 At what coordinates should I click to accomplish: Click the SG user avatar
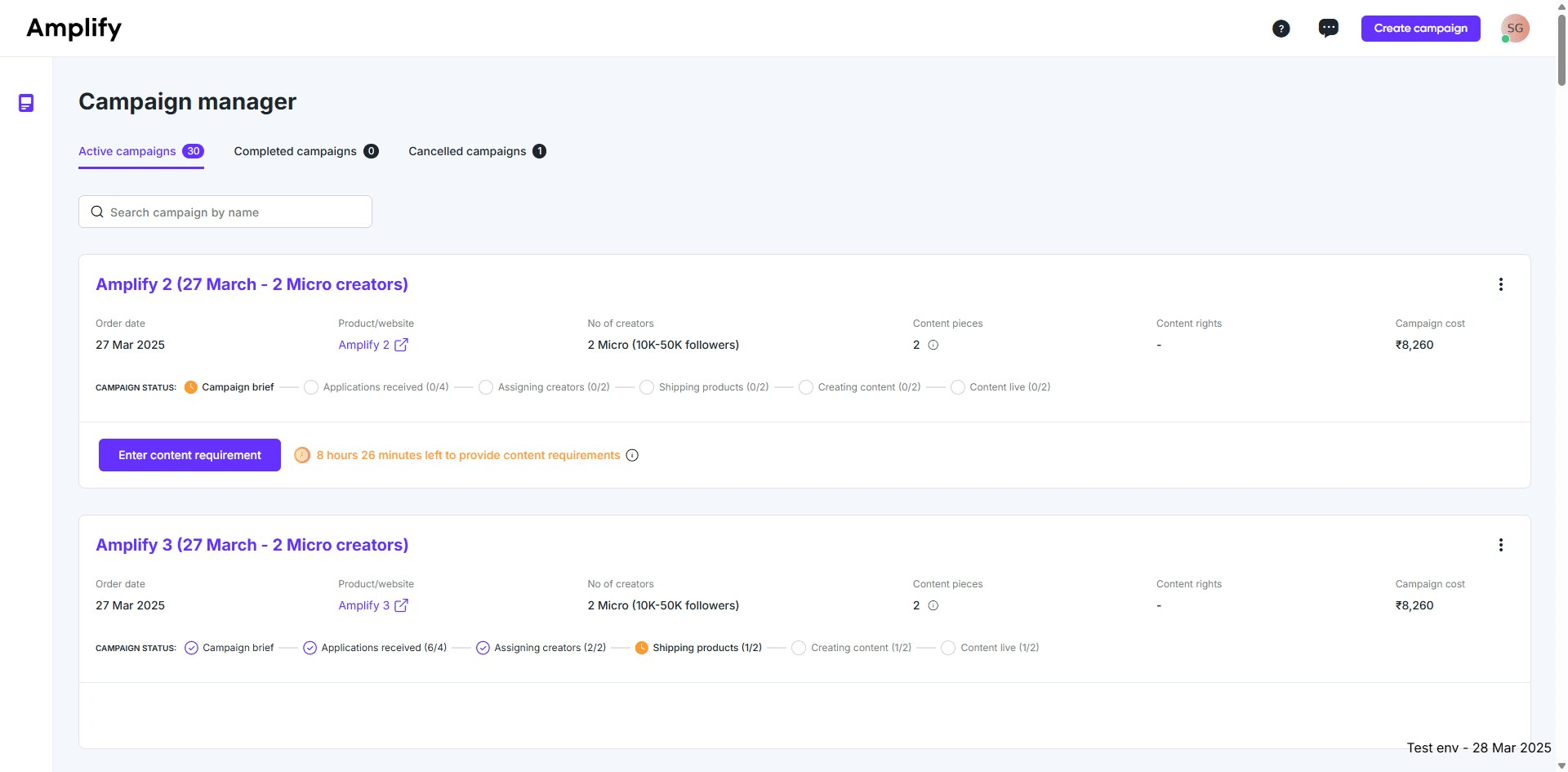(x=1515, y=29)
